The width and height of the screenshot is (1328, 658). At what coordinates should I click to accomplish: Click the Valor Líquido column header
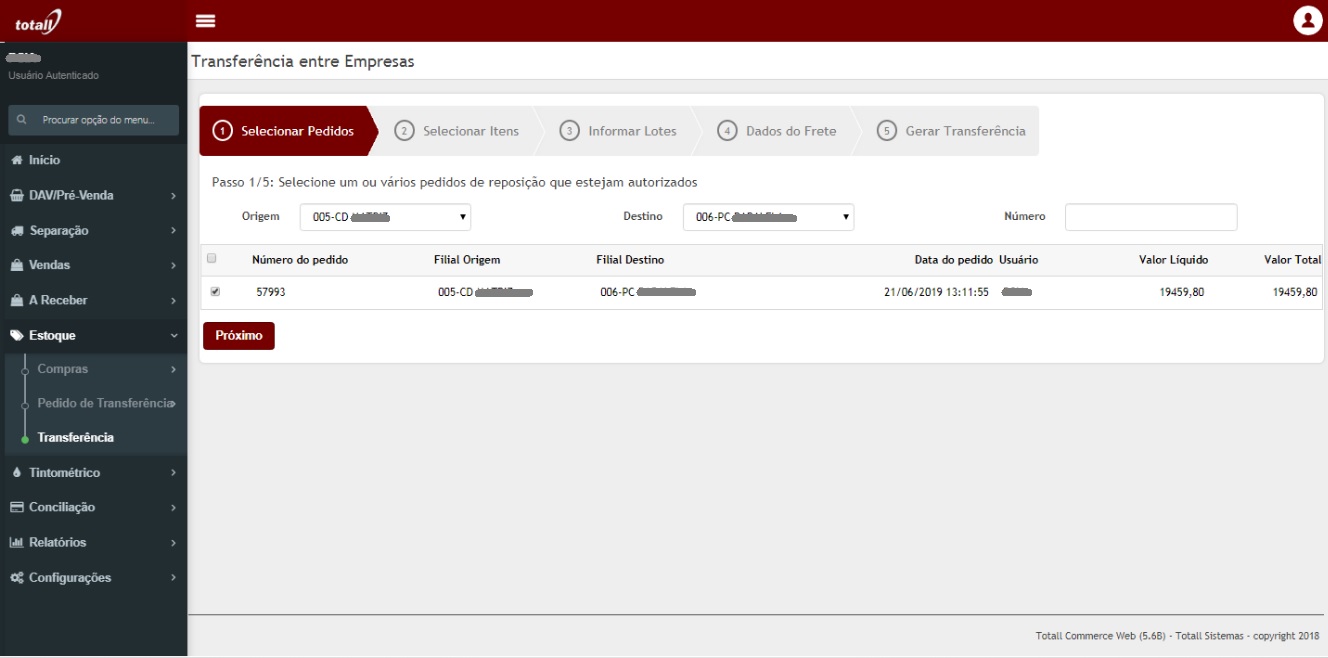tap(1173, 260)
